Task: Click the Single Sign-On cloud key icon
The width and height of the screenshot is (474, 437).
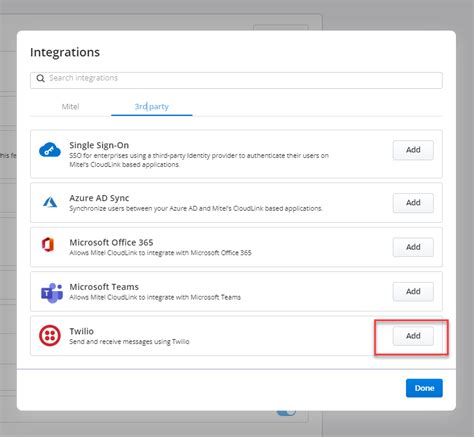Action: [50, 150]
